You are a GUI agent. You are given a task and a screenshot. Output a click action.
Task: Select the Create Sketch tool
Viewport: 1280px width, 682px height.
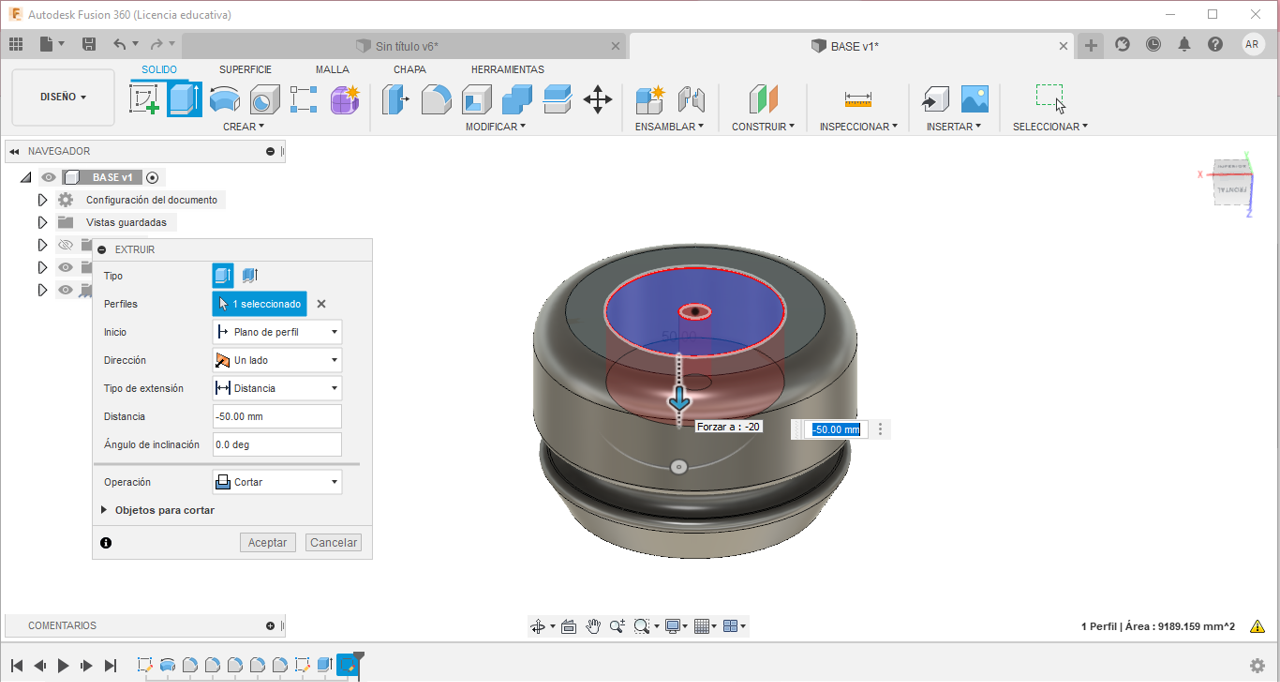tap(145, 99)
